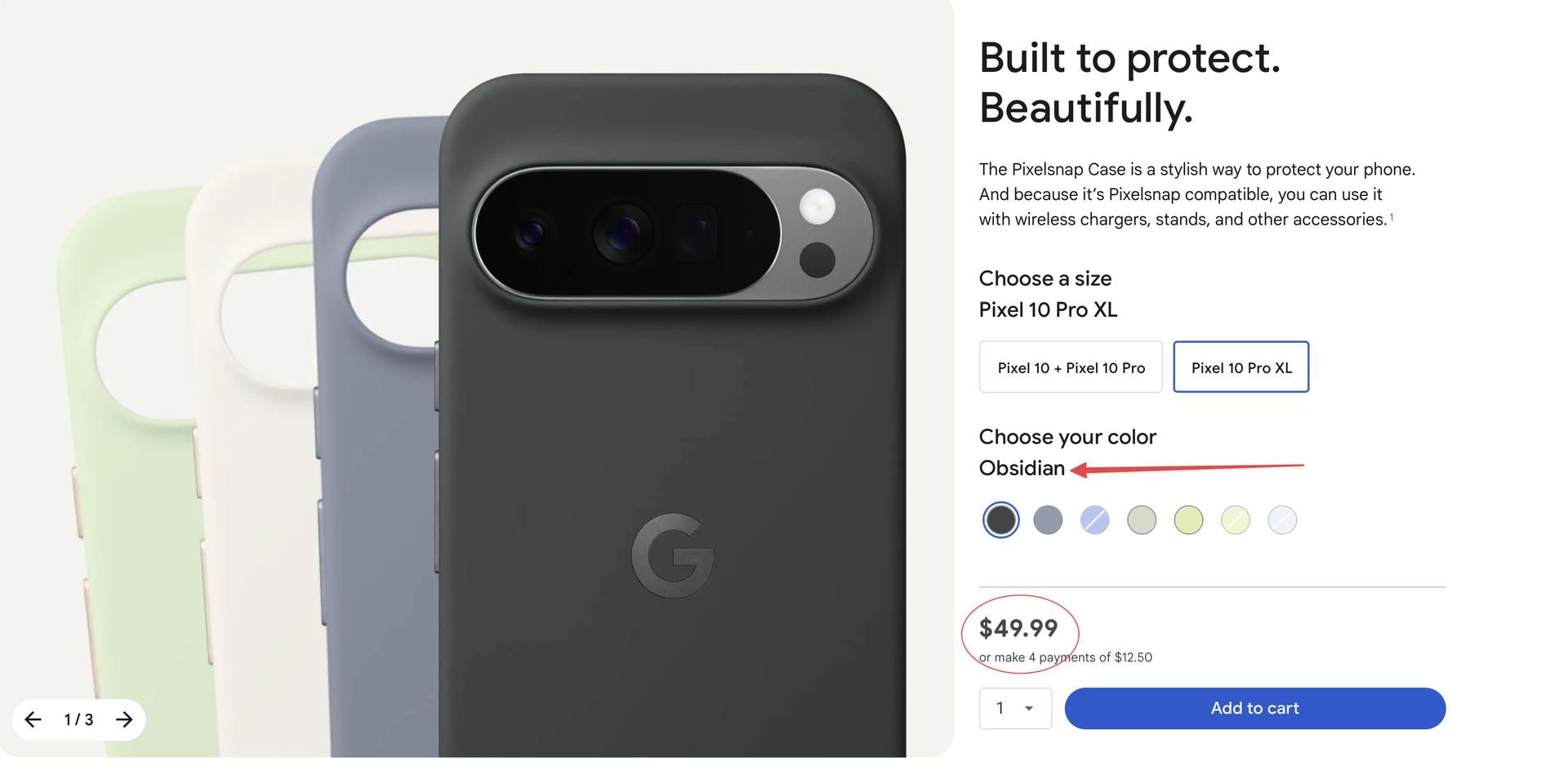Pick the solid yellow-green color swatch
This screenshot has width=1568, height=770.
pos(1188,520)
